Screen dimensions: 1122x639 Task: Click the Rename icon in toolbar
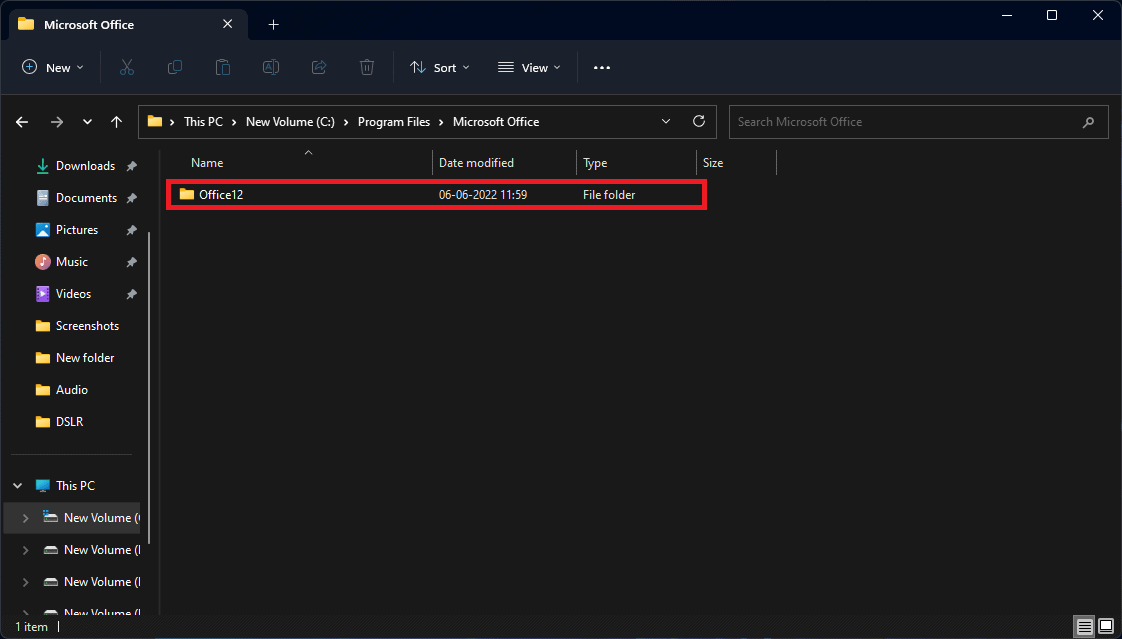(271, 67)
